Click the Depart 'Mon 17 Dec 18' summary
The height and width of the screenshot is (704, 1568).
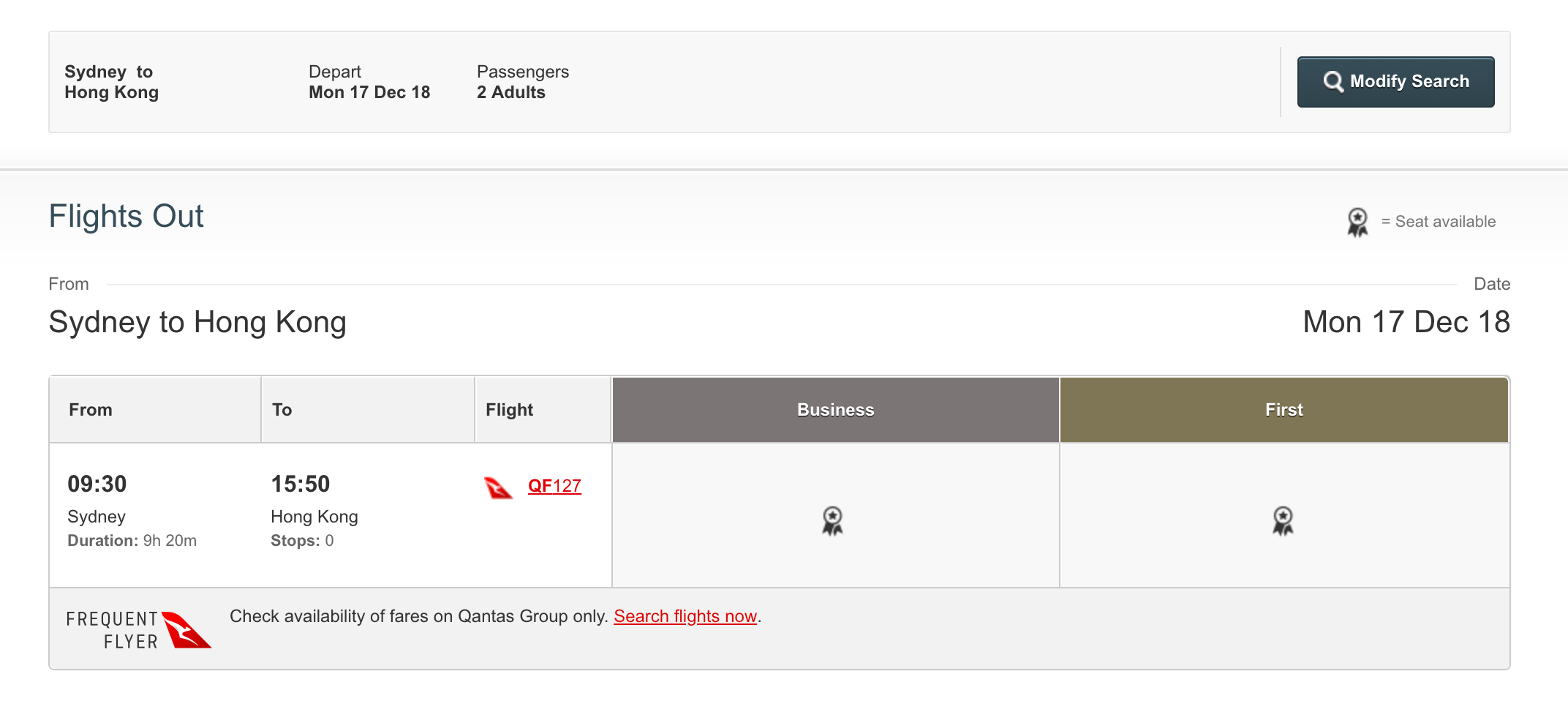[369, 92]
